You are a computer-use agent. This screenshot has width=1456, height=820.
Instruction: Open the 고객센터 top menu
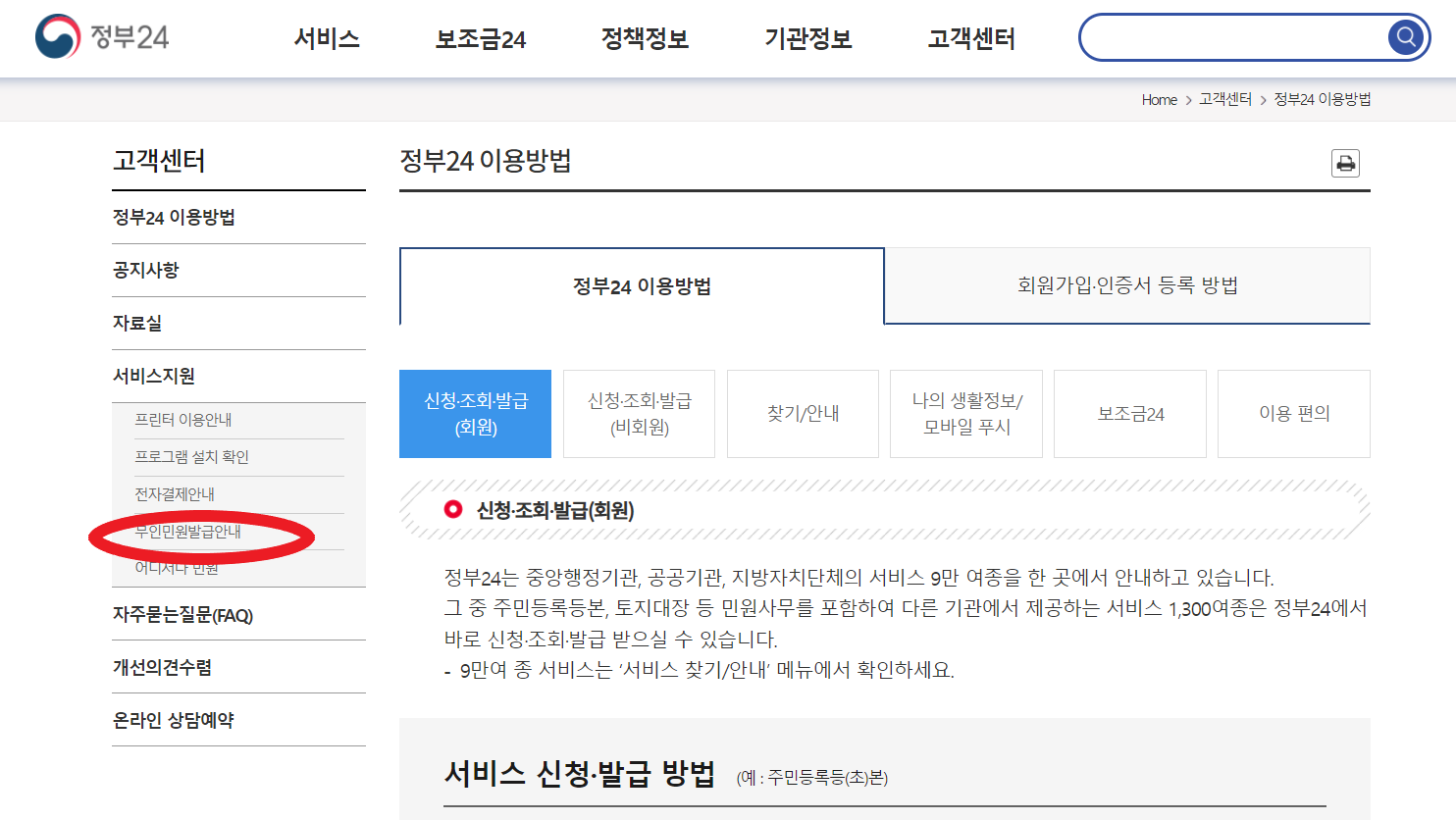point(971,38)
